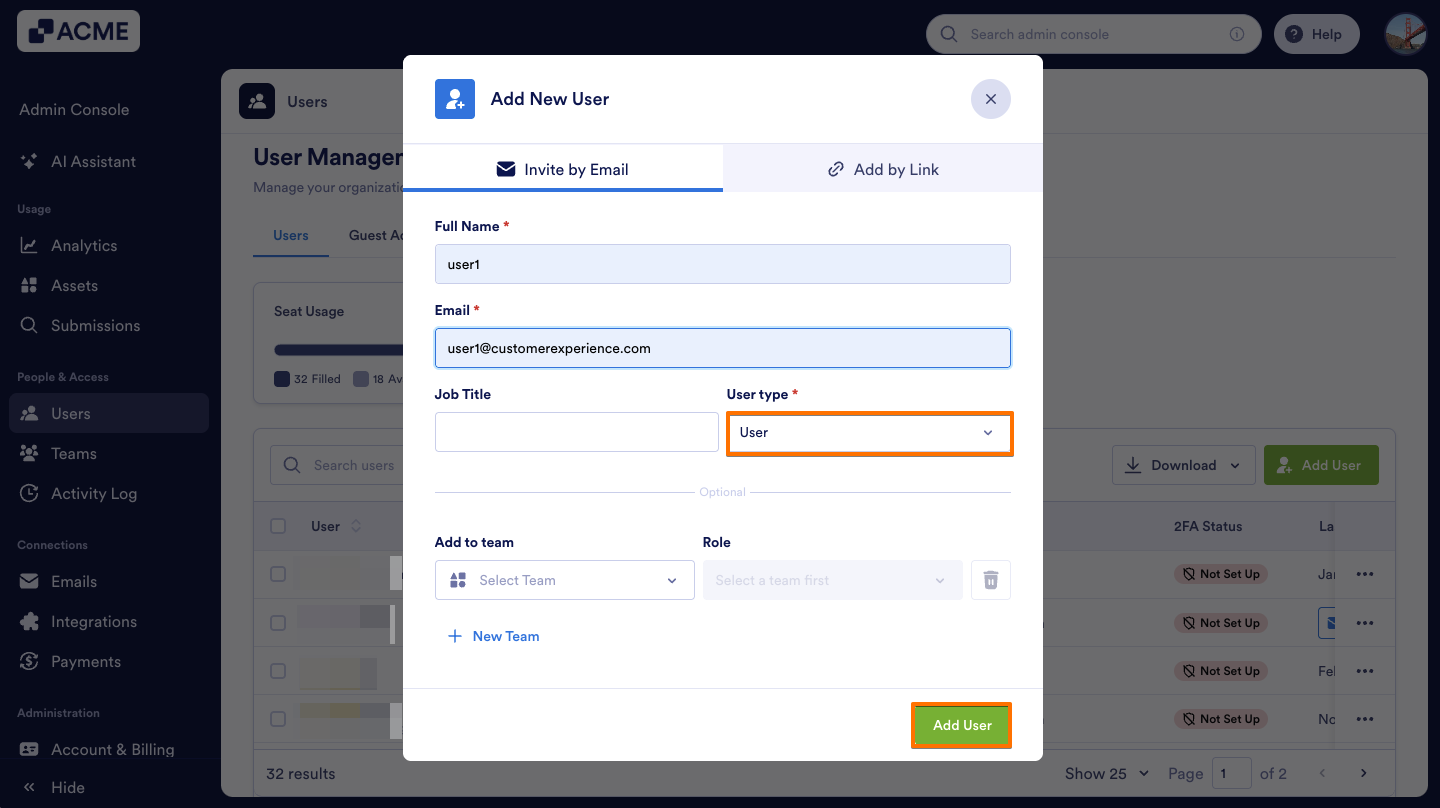Image resolution: width=1440 pixels, height=808 pixels.
Task: Select the Invite by Email tab
Action: (x=563, y=169)
